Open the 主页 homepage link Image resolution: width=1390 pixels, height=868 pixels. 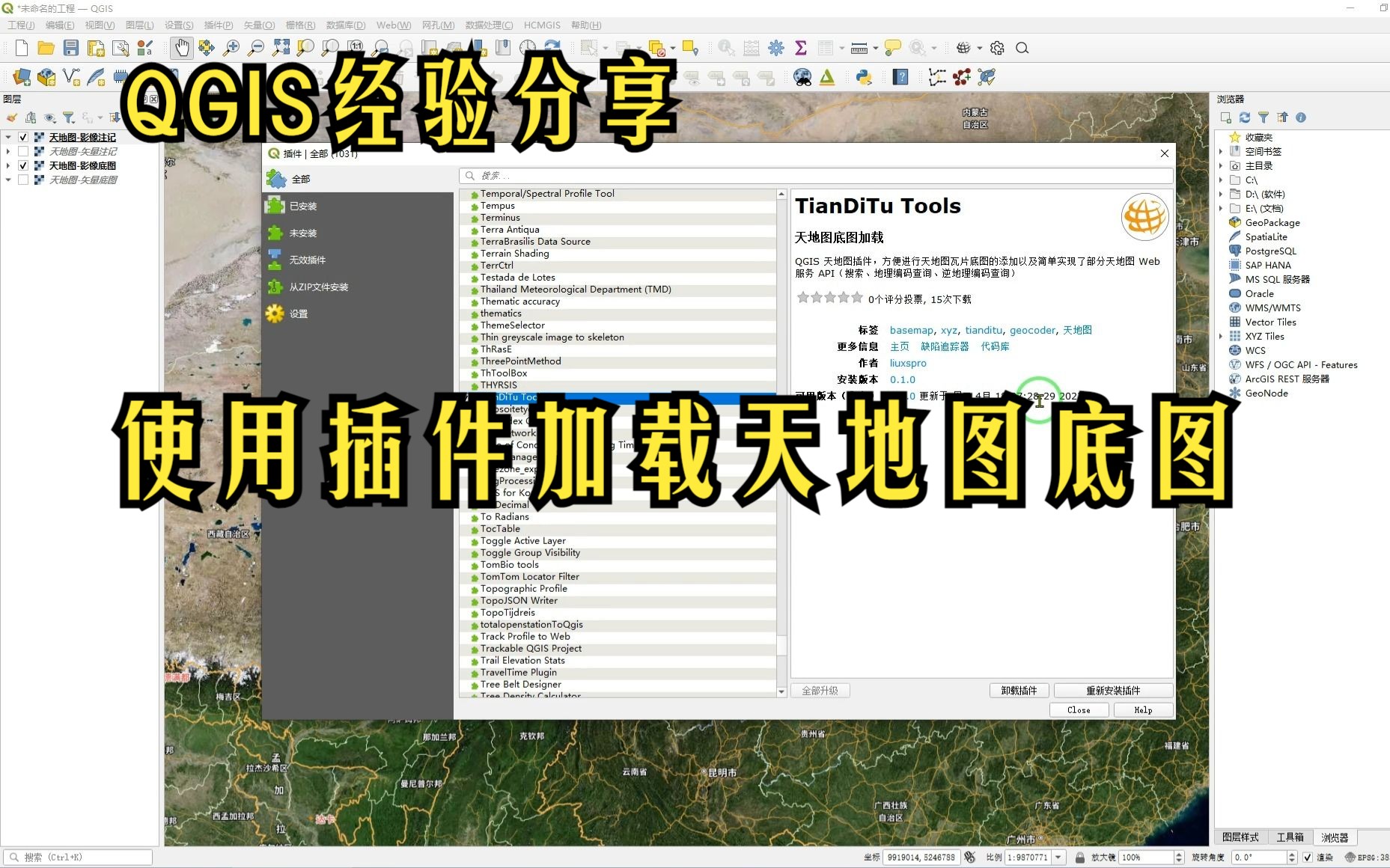click(899, 346)
